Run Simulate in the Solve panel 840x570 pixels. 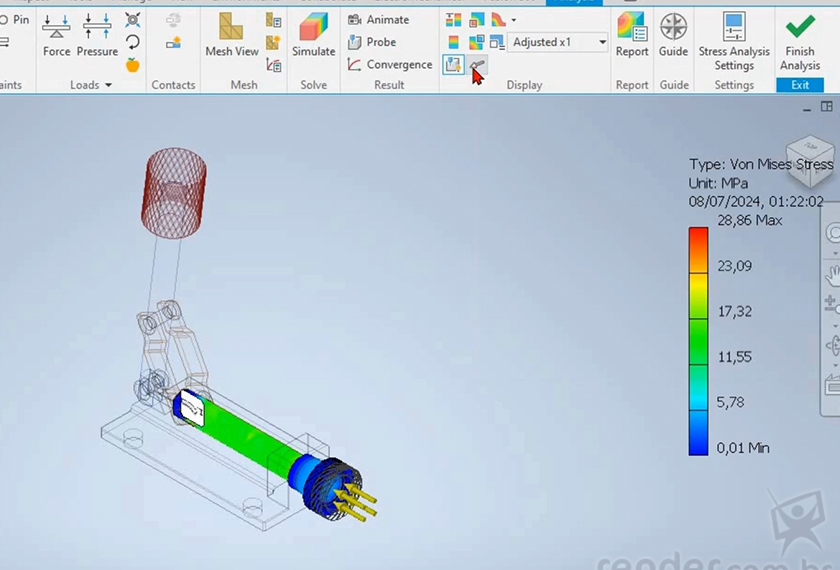point(313,36)
